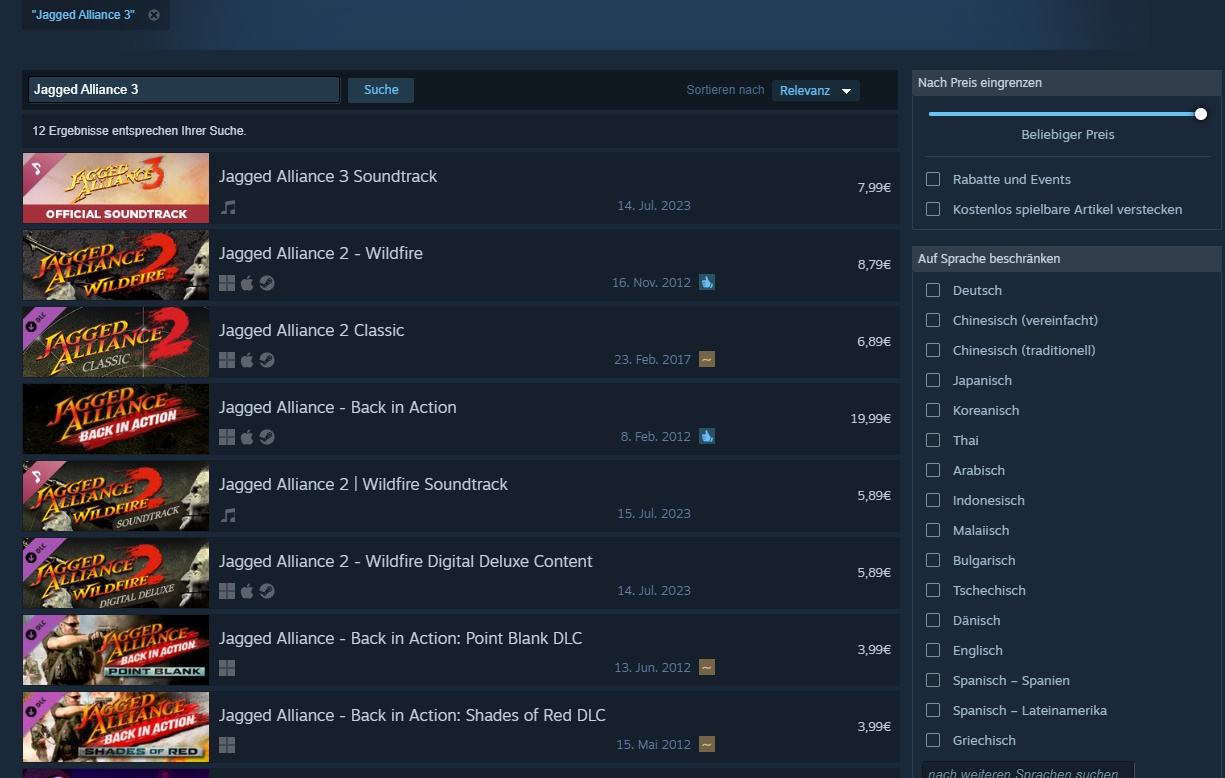Image resolution: width=1225 pixels, height=778 pixels.
Task: Click the mixed review icon on Point Blank DLC row
Action: point(707,667)
